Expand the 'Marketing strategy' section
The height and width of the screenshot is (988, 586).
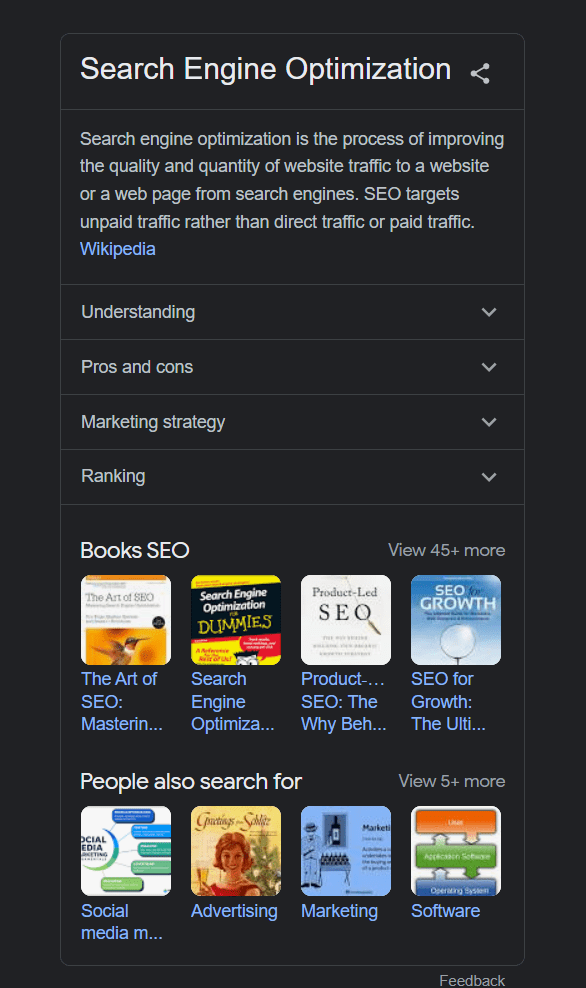click(x=292, y=422)
